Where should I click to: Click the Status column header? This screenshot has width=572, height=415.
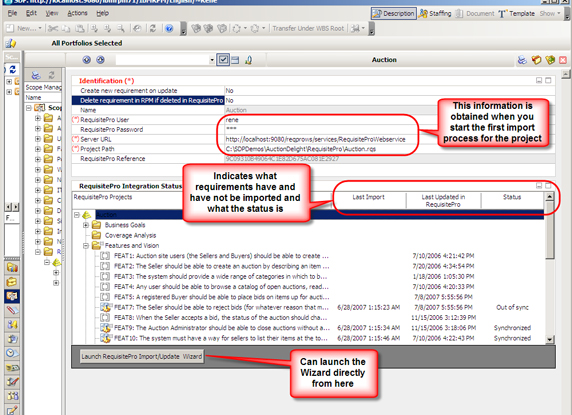[512, 197]
